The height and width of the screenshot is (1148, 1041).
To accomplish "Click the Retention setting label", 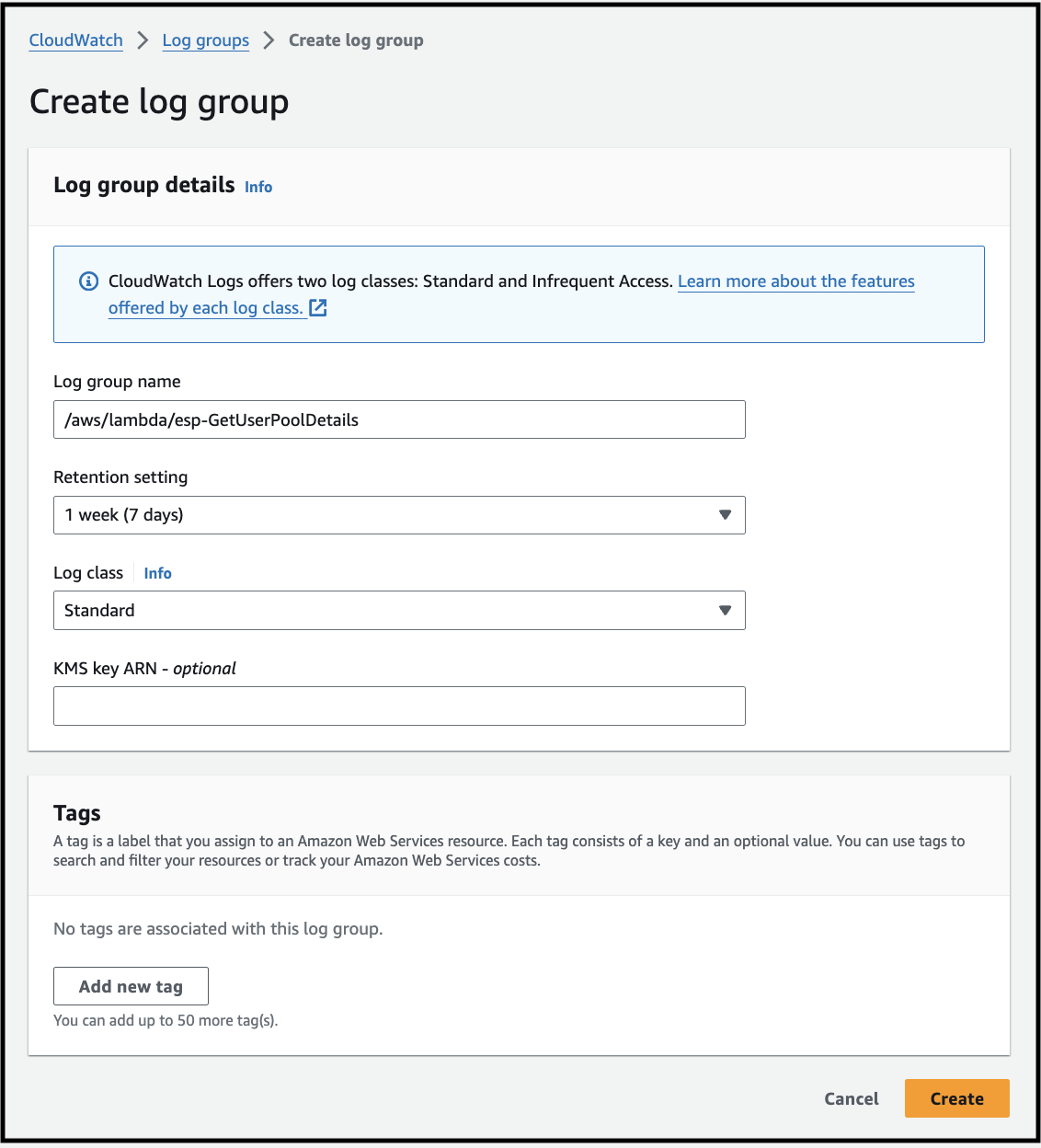I will coord(120,477).
